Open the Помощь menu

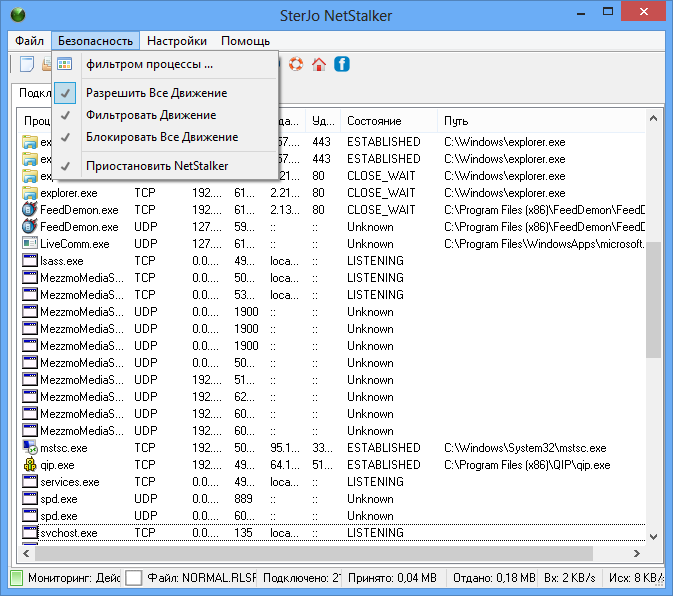point(246,41)
